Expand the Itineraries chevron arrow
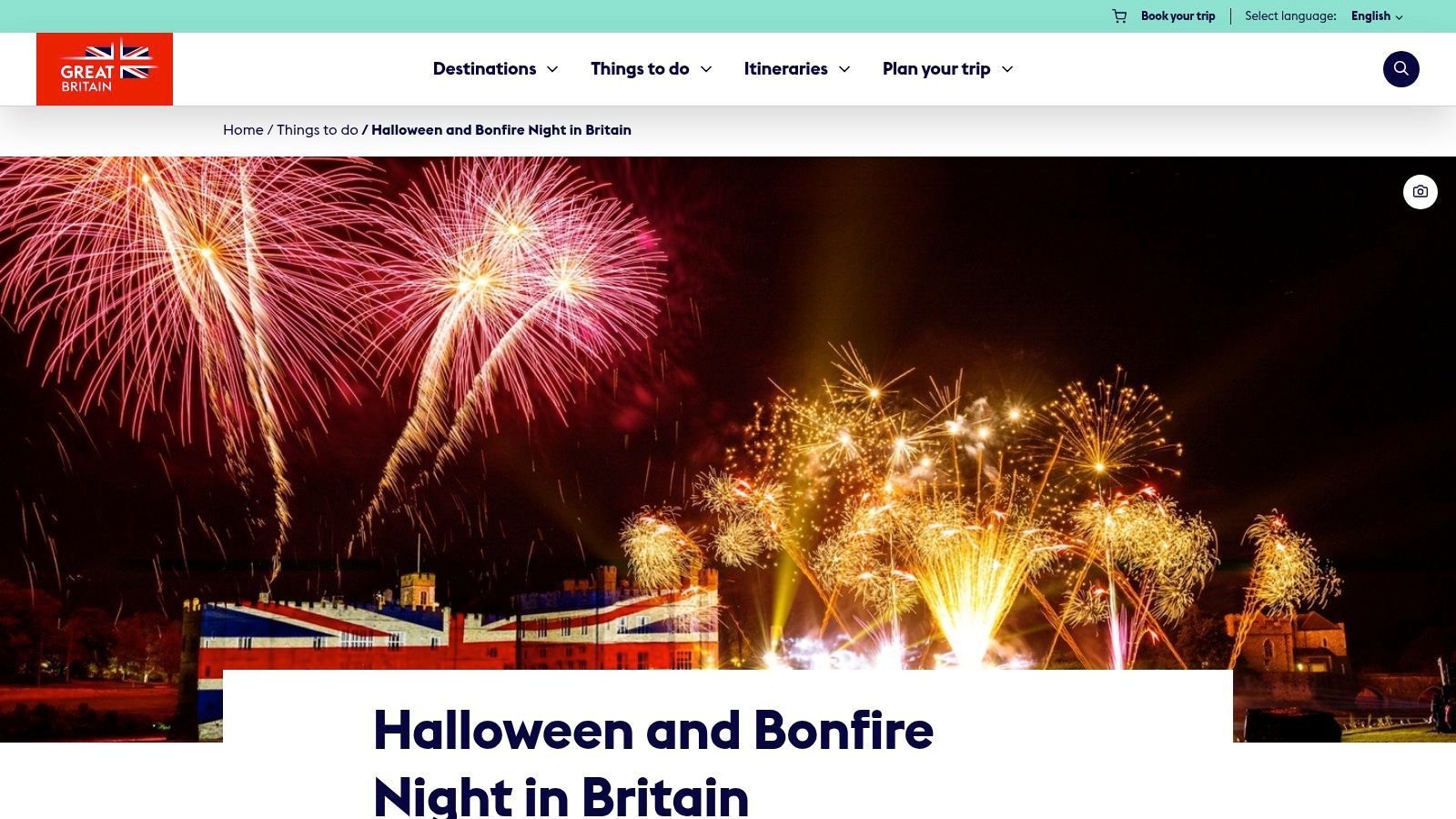Image resolution: width=1456 pixels, height=819 pixels. pos(844,69)
